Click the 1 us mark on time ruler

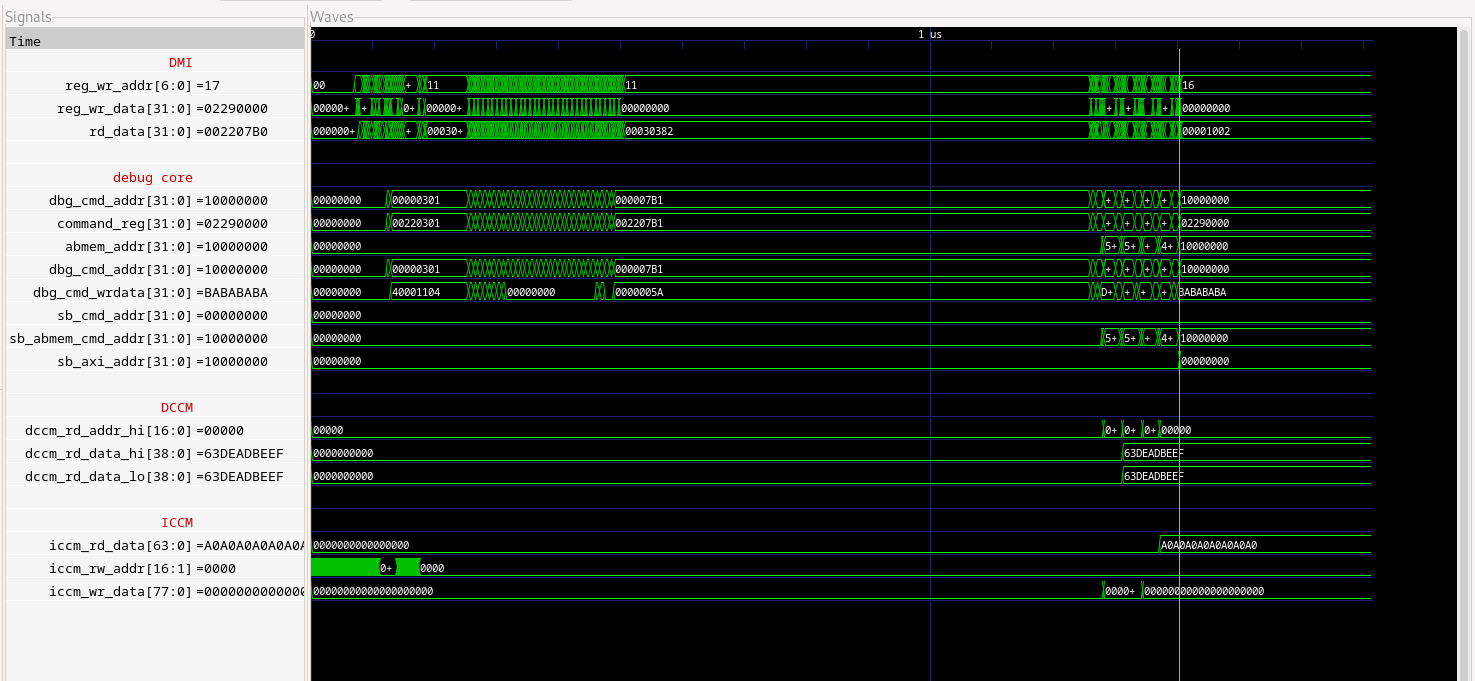[x=930, y=35]
